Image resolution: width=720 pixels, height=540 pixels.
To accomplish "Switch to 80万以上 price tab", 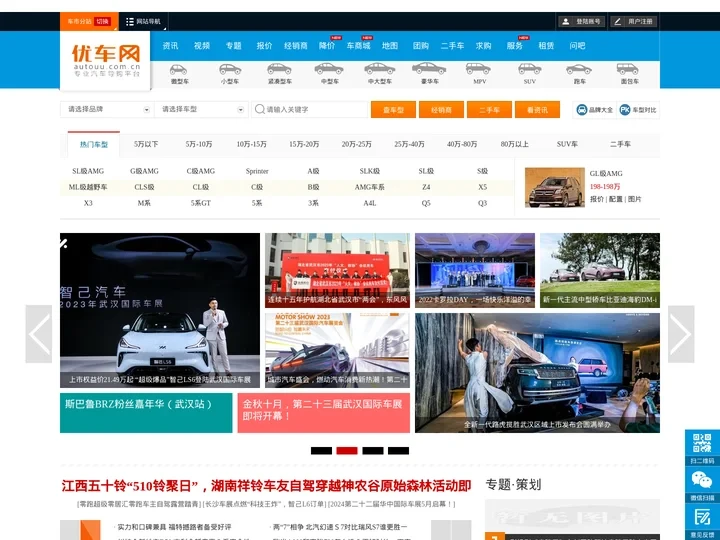I will [514, 144].
